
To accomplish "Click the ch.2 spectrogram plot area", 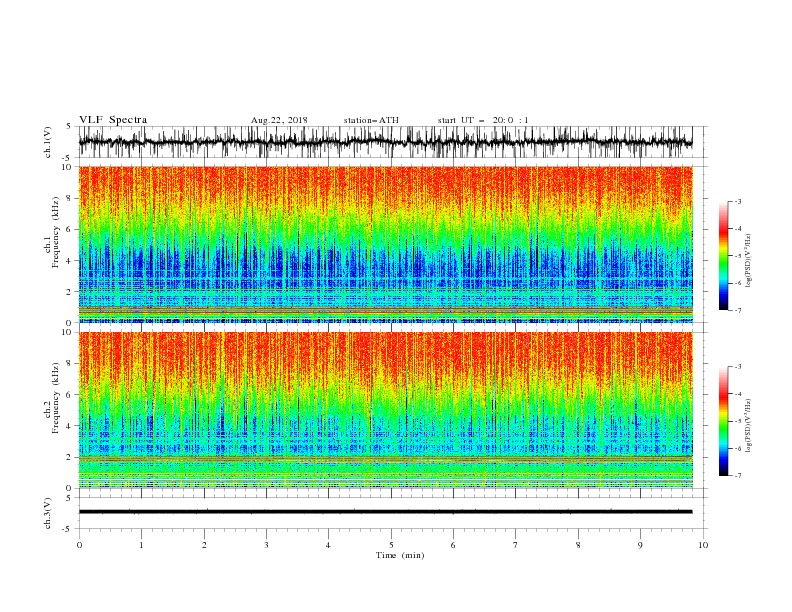I will 385,410.
